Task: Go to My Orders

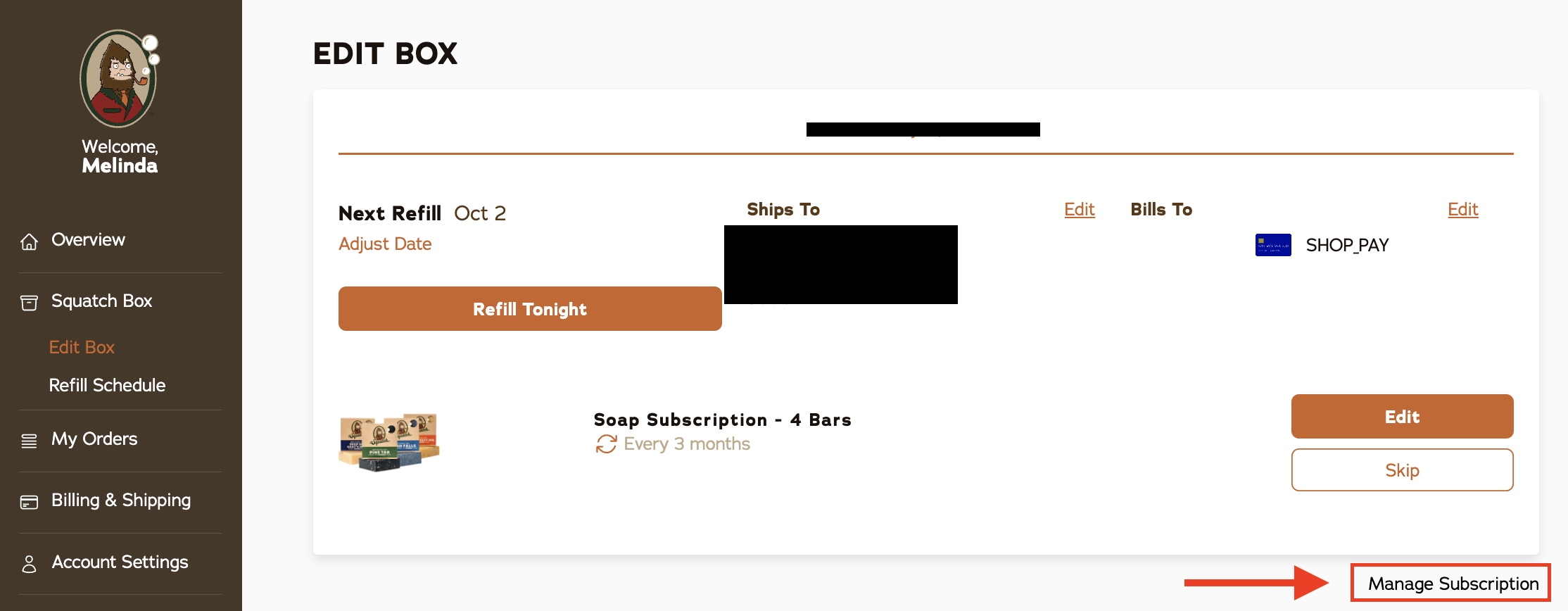Action: [x=94, y=439]
